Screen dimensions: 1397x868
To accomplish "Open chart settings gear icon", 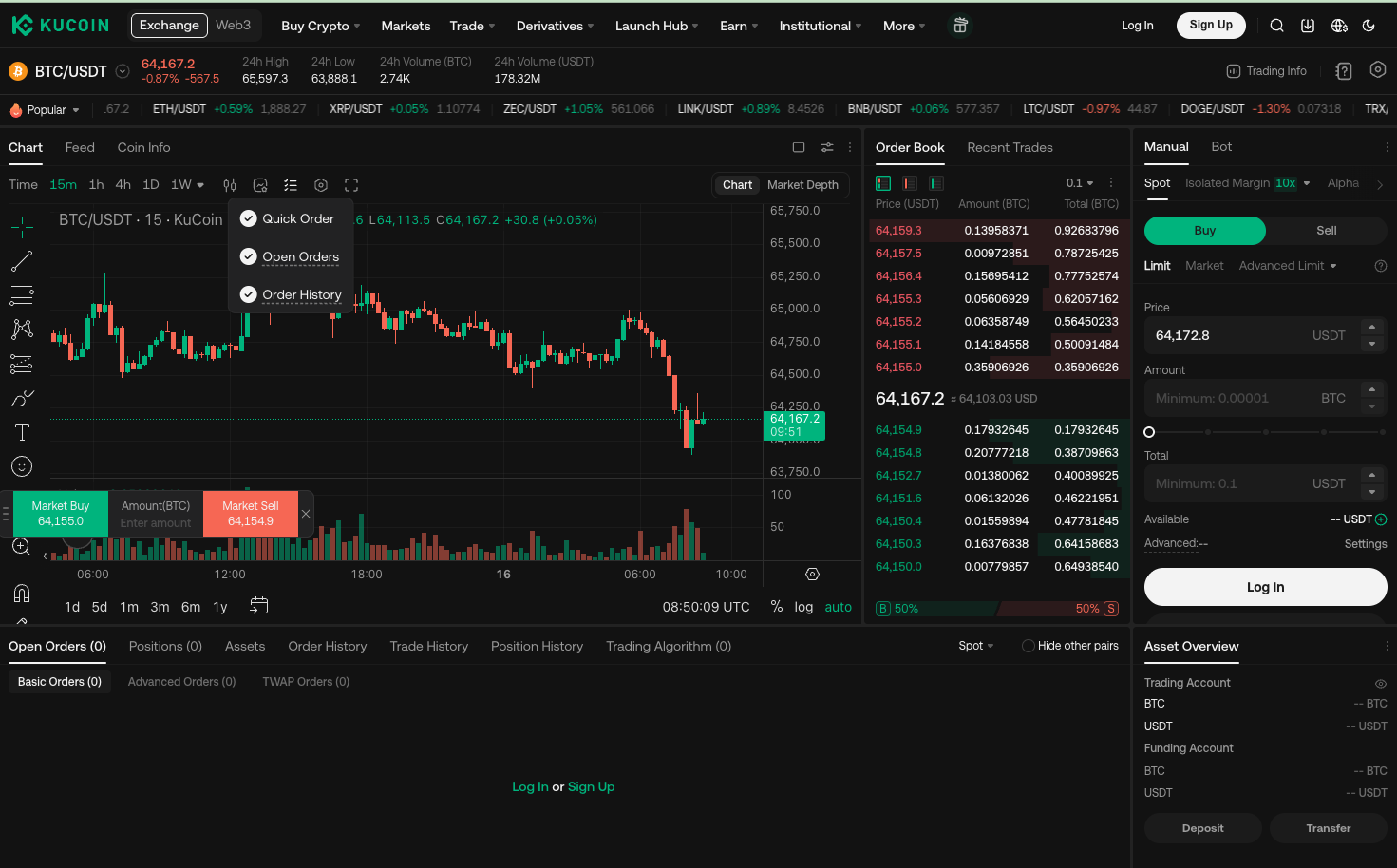I will pos(321,185).
